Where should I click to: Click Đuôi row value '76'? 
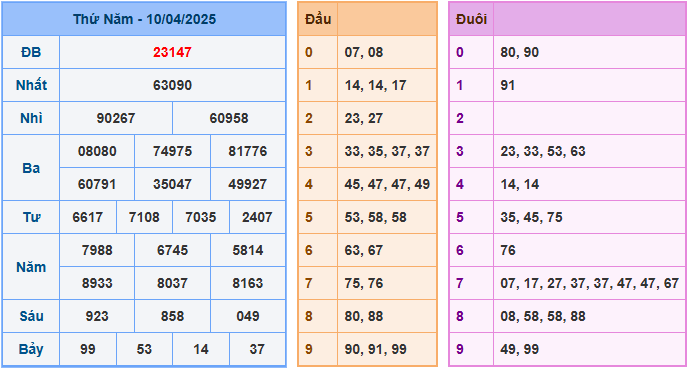tap(508, 250)
